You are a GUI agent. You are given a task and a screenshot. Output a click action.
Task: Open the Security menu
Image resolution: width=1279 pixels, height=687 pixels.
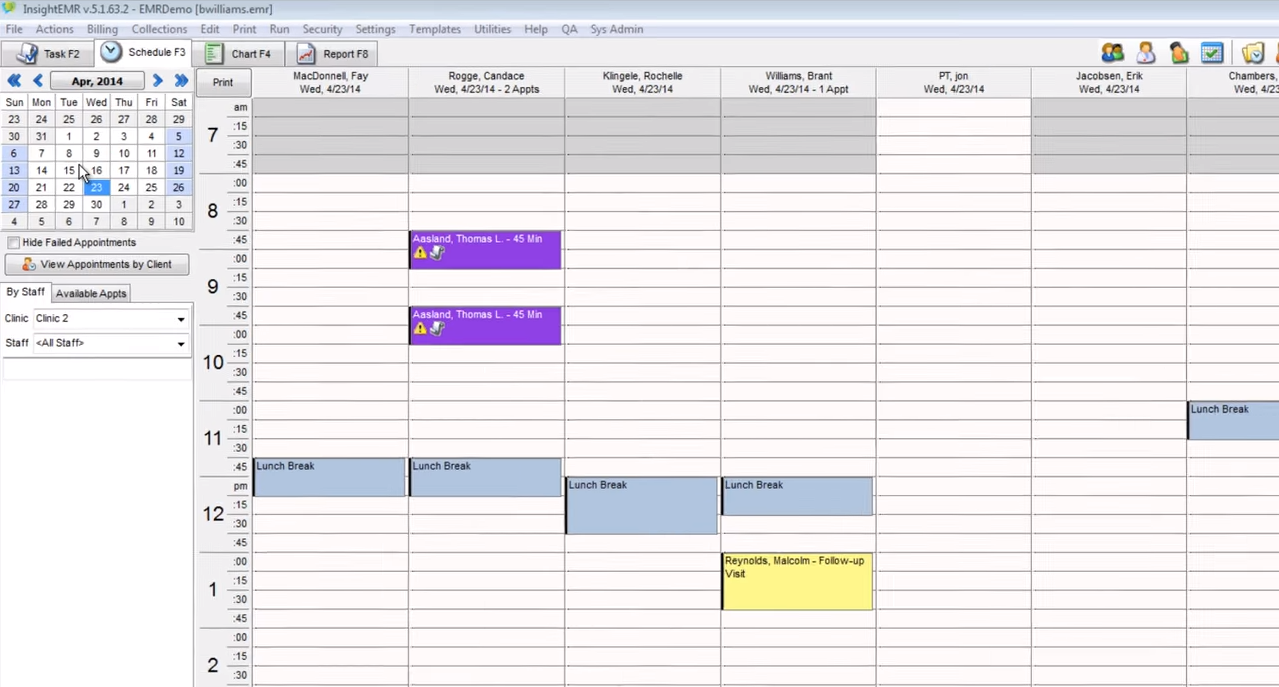pos(322,29)
